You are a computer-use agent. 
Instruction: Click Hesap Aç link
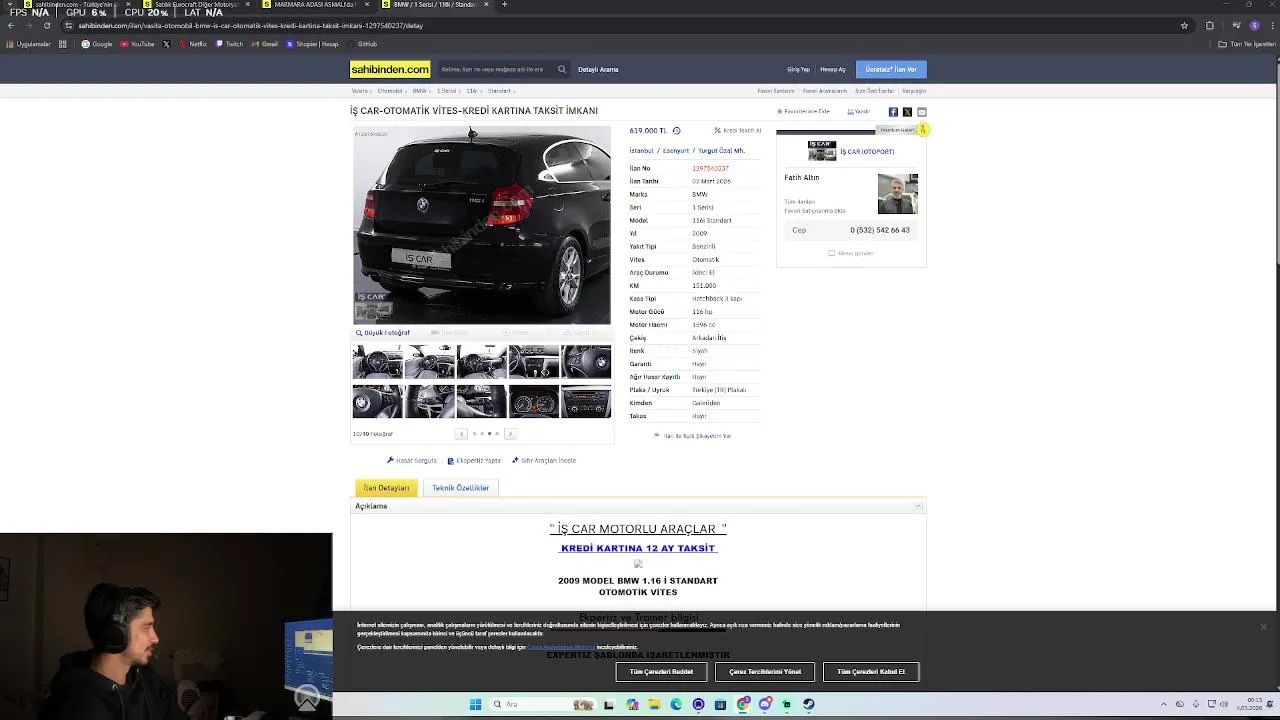coord(832,69)
